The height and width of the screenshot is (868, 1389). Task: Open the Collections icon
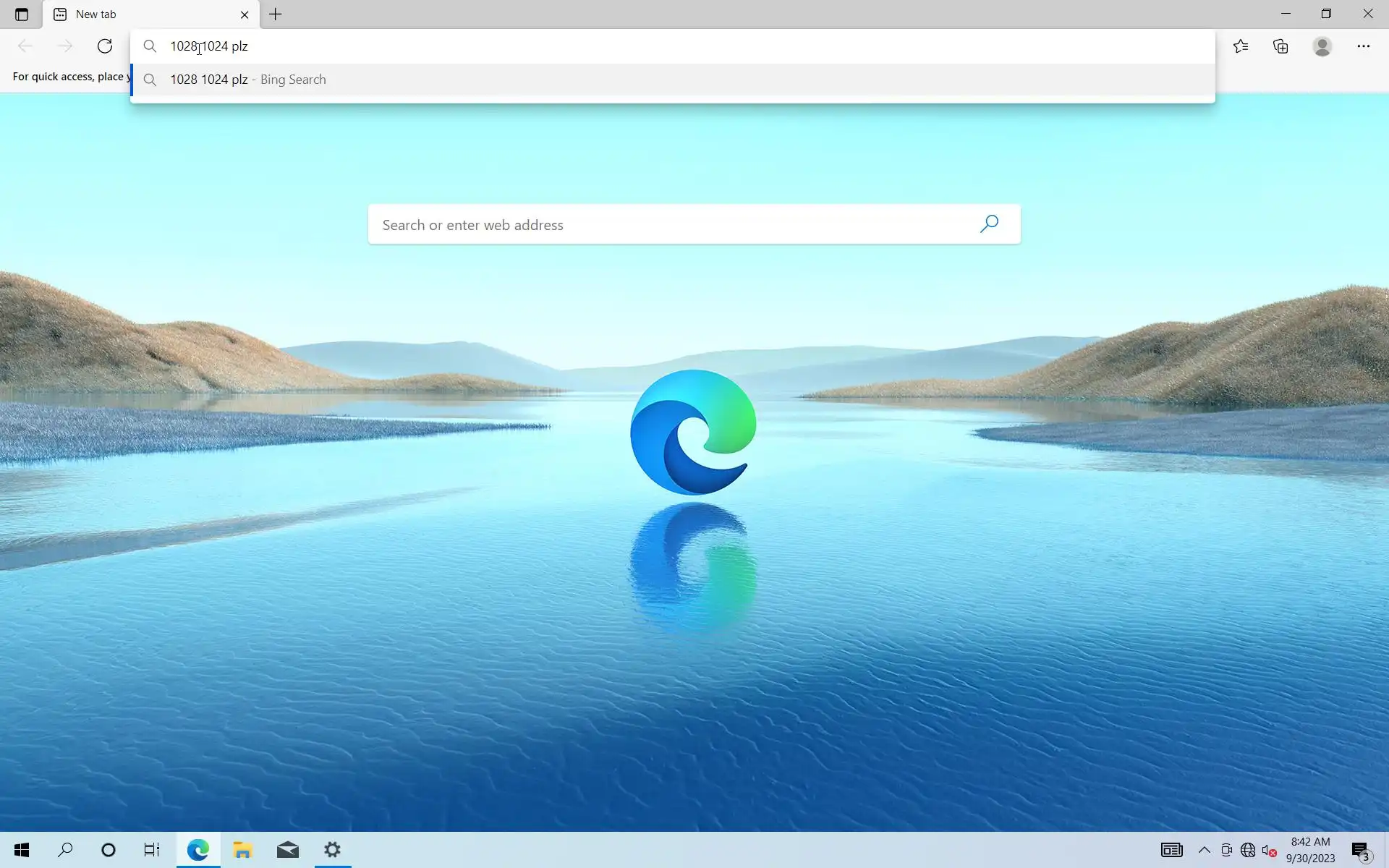coord(1280,46)
